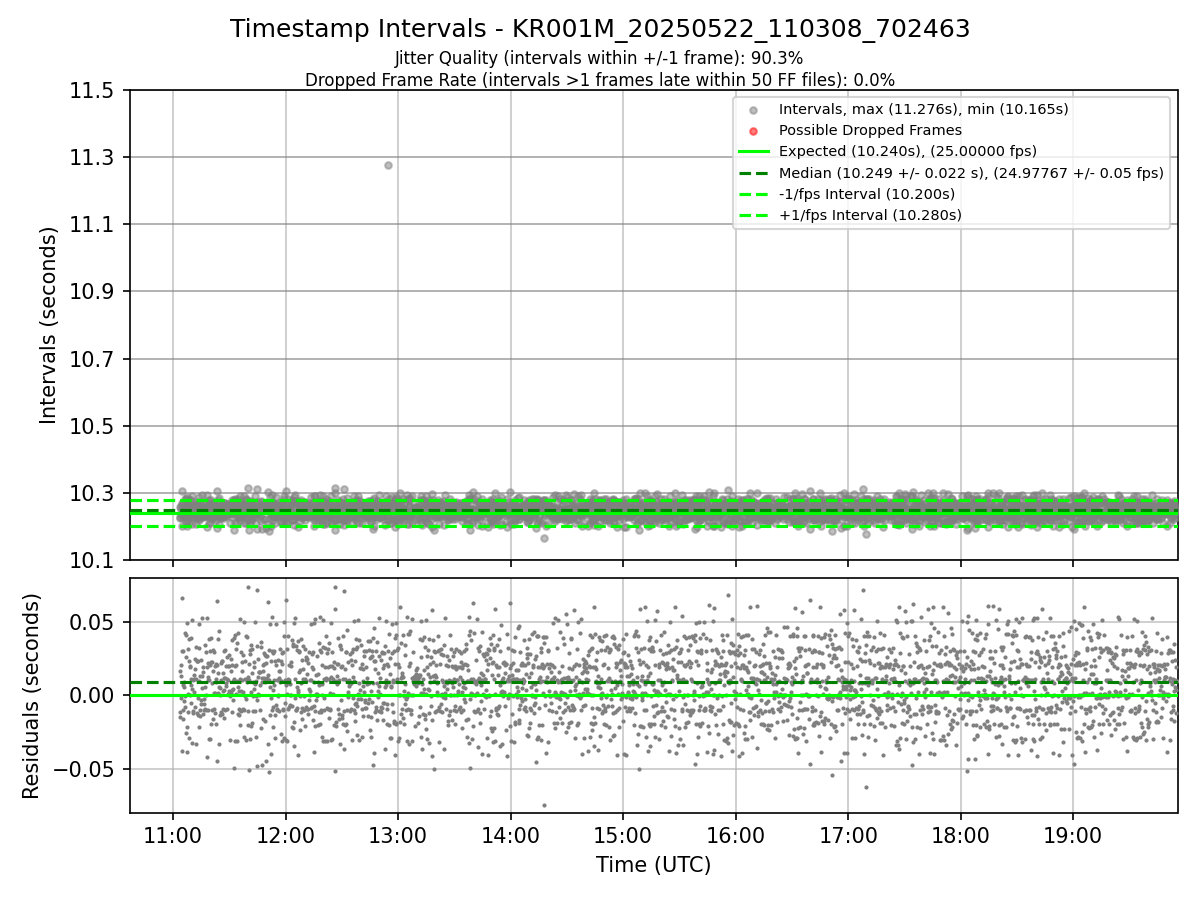1200x900 pixels.
Task: Click the 10.1 y-axis tick label
Action: coord(94,561)
